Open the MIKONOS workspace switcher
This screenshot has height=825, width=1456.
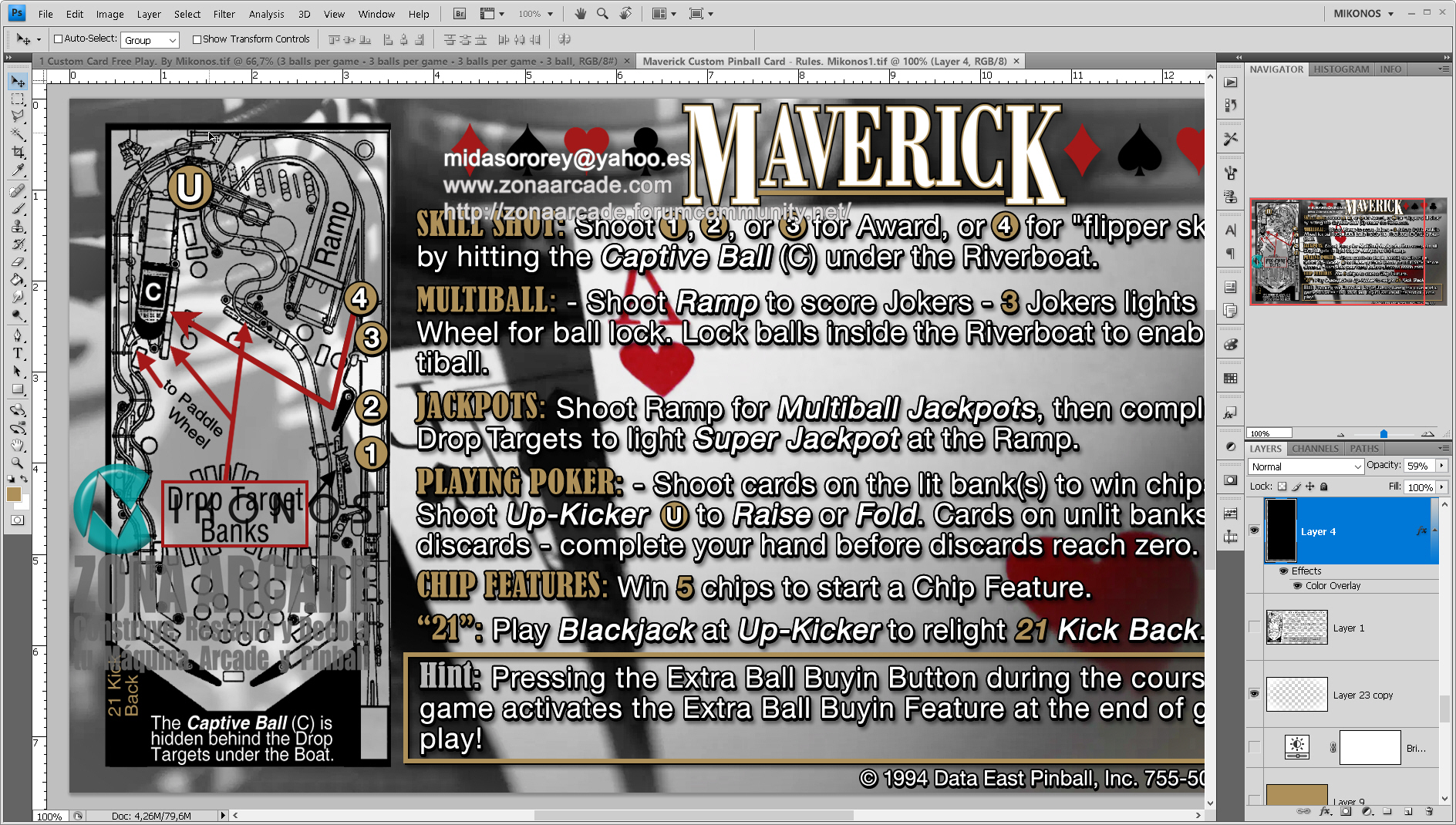1363,13
